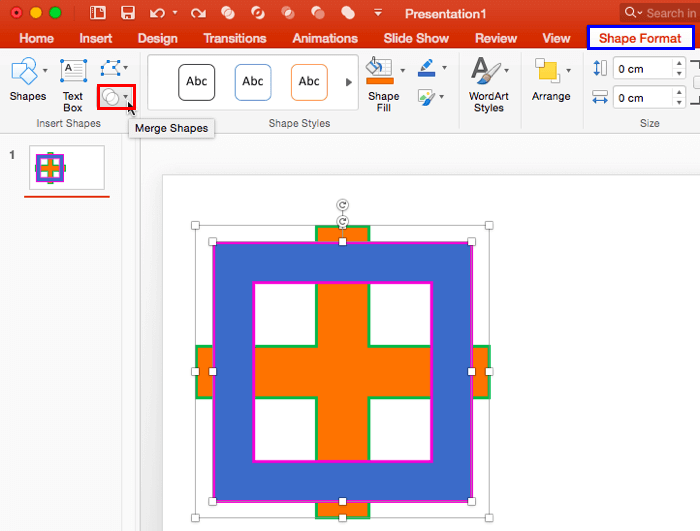Expand the Arrange dropdown arrow
Viewport: 700px width, 531px height.
[568, 71]
